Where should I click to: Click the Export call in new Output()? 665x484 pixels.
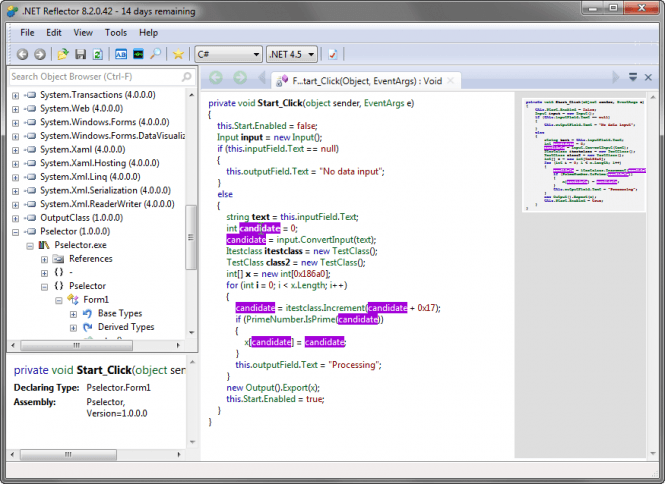(294, 388)
